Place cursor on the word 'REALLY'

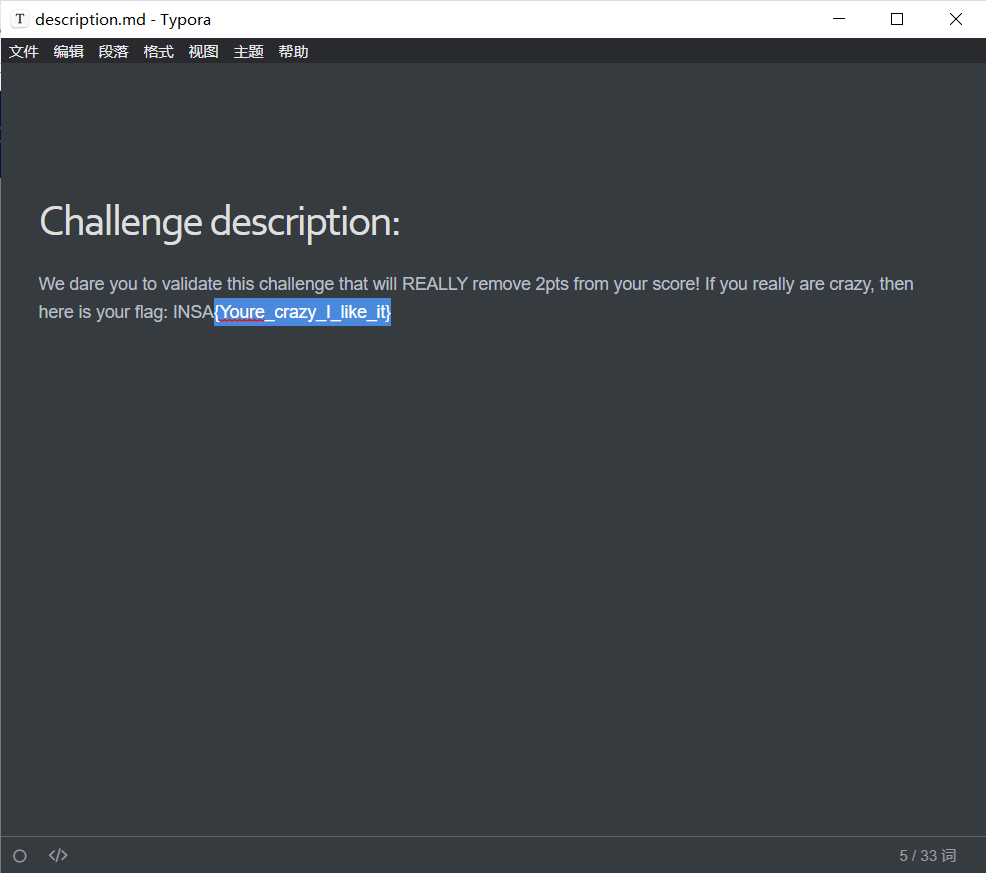click(435, 284)
